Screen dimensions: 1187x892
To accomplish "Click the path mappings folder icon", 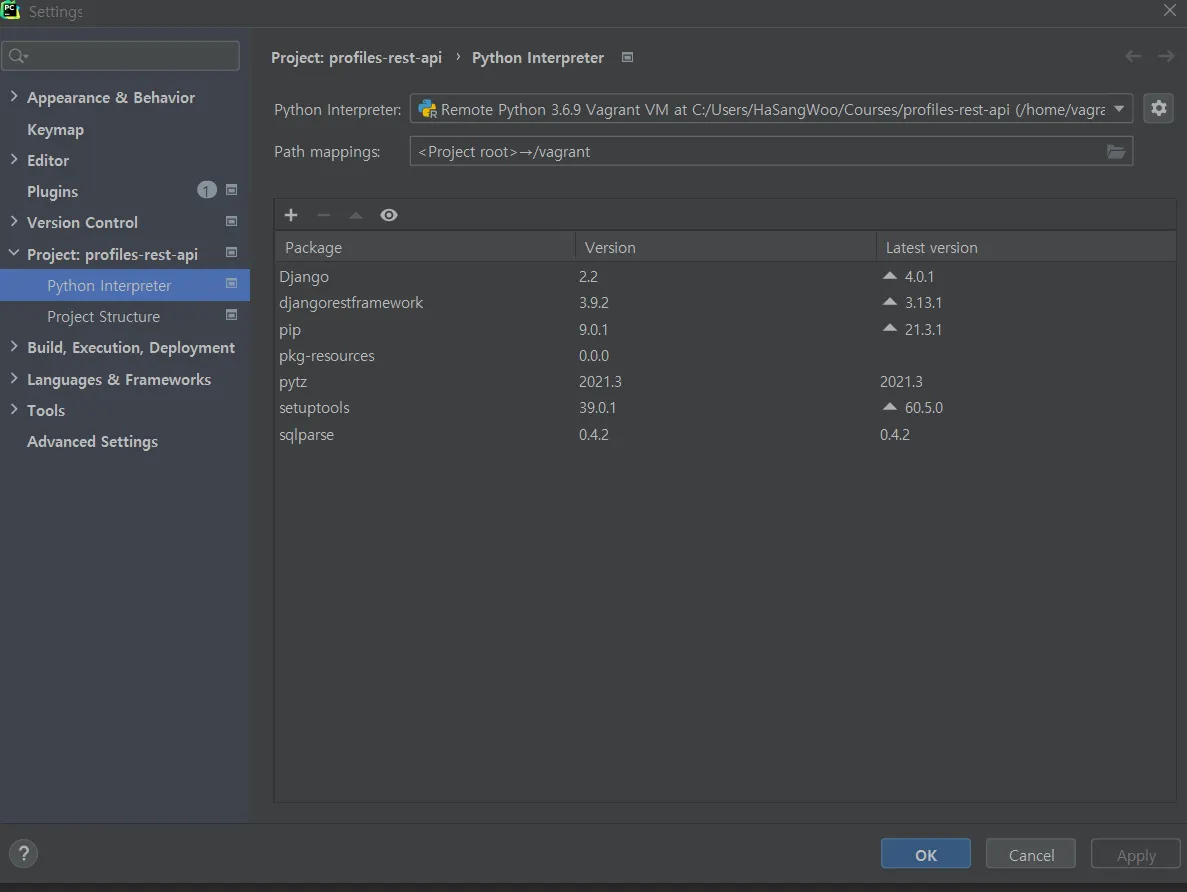I will tap(1115, 151).
